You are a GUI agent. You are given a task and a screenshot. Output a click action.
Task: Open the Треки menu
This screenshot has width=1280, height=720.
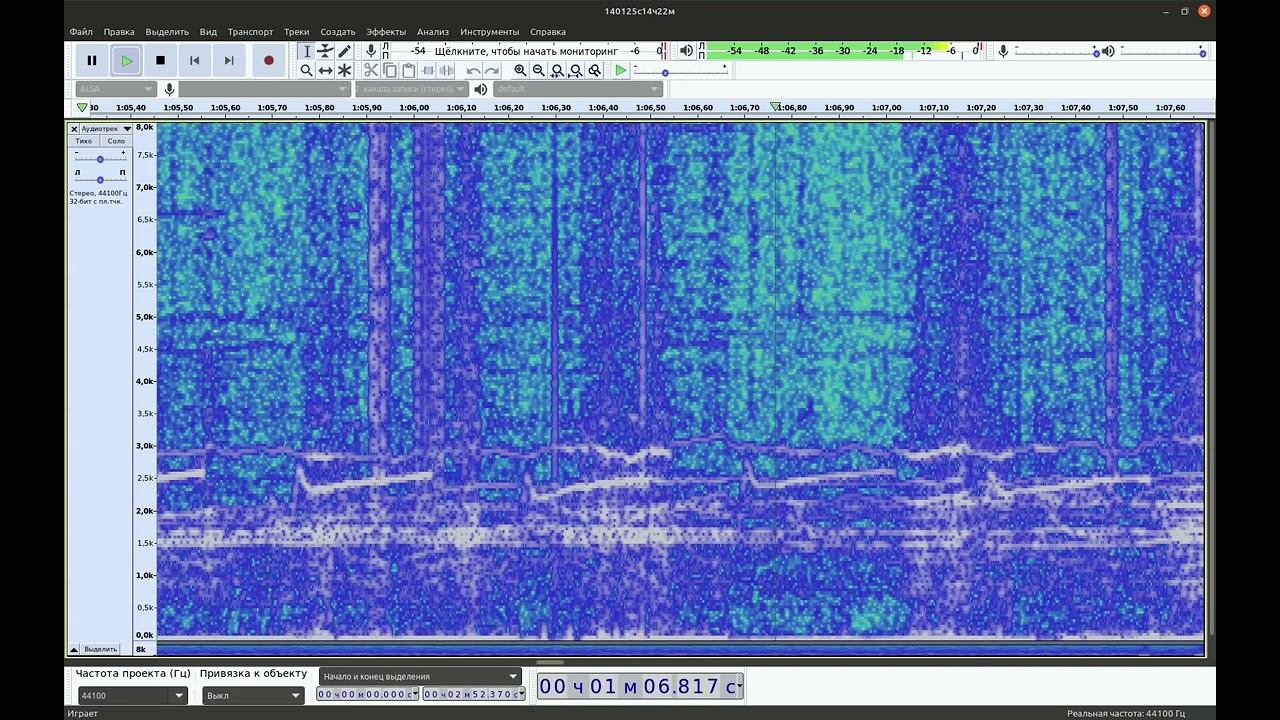coord(296,32)
